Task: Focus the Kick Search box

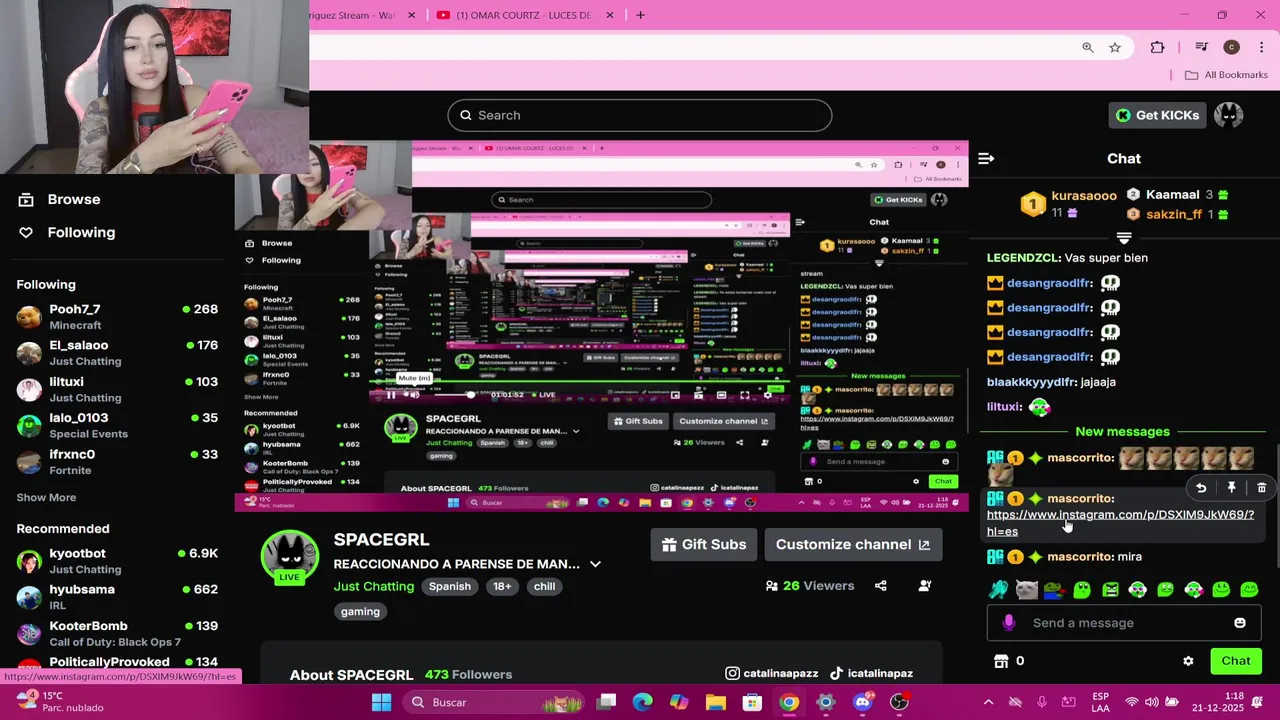Action: tap(640, 115)
